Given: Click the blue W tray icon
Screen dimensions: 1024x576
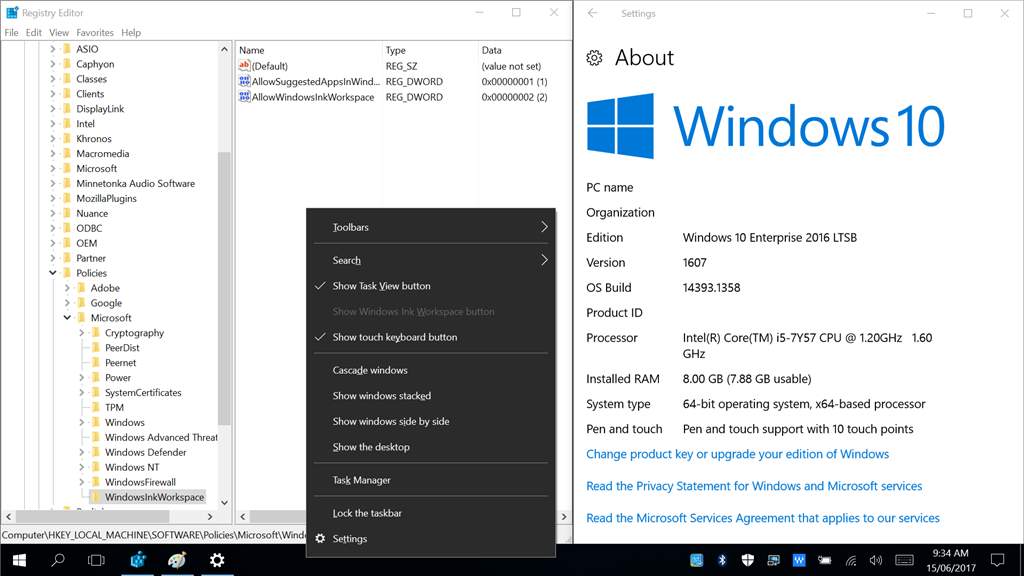Looking at the screenshot, I should (x=799, y=560).
